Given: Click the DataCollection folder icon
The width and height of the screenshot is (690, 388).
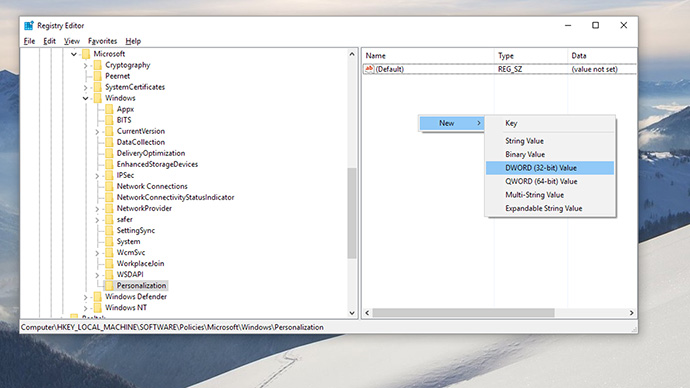Looking at the screenshot, I should (110, 142).
